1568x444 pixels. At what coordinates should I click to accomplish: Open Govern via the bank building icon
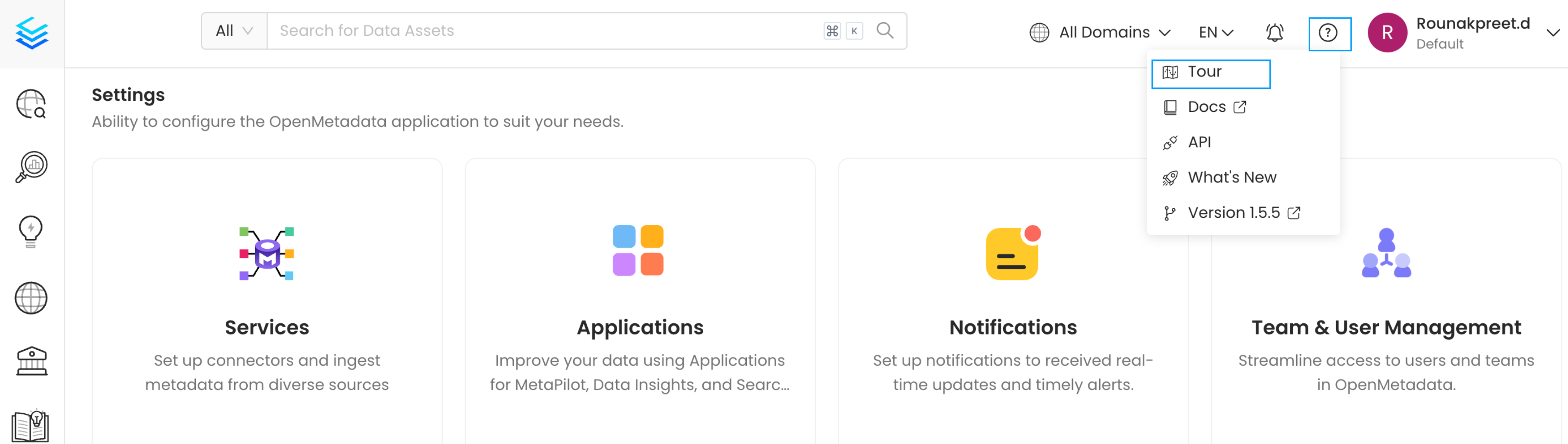pos(31,361)
